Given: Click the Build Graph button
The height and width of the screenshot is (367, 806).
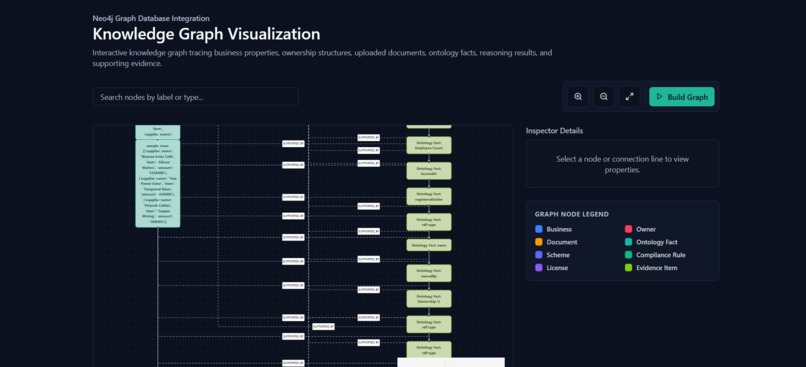Looking at the screenshot, I should tap(682, 97).
